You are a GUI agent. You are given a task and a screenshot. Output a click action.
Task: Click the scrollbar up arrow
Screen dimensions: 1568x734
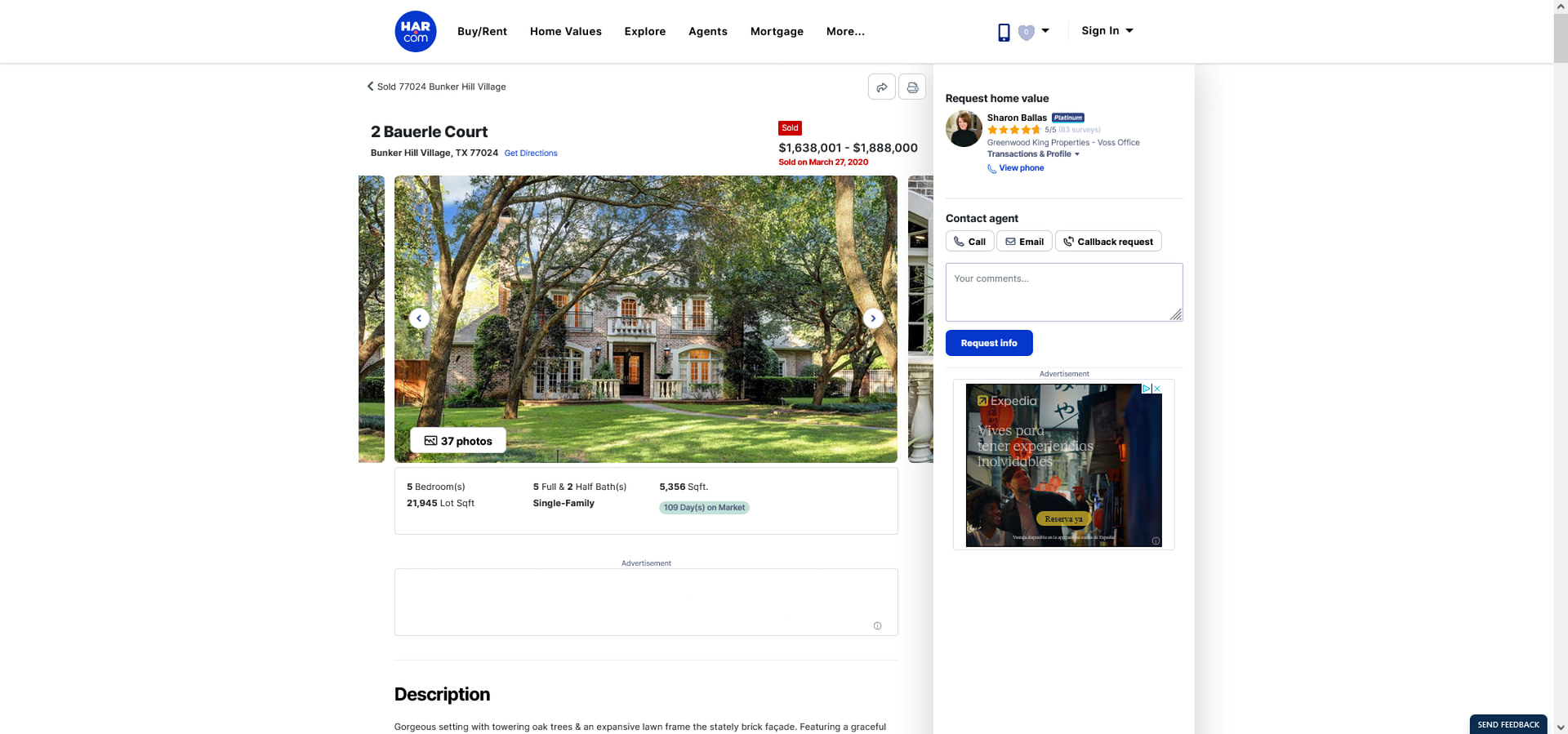click(1561, 6)
